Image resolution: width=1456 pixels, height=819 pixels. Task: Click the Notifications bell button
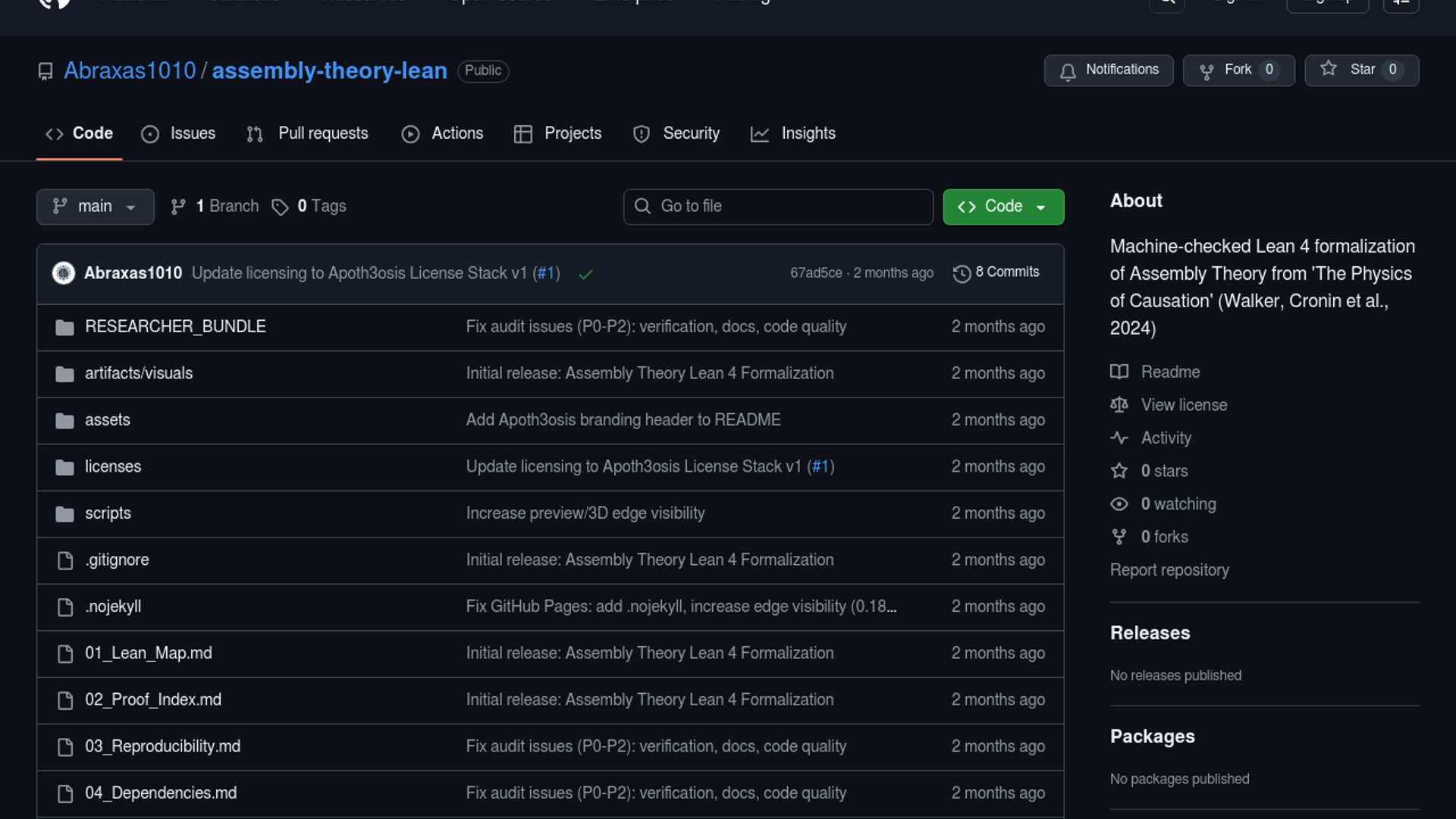1108,70
